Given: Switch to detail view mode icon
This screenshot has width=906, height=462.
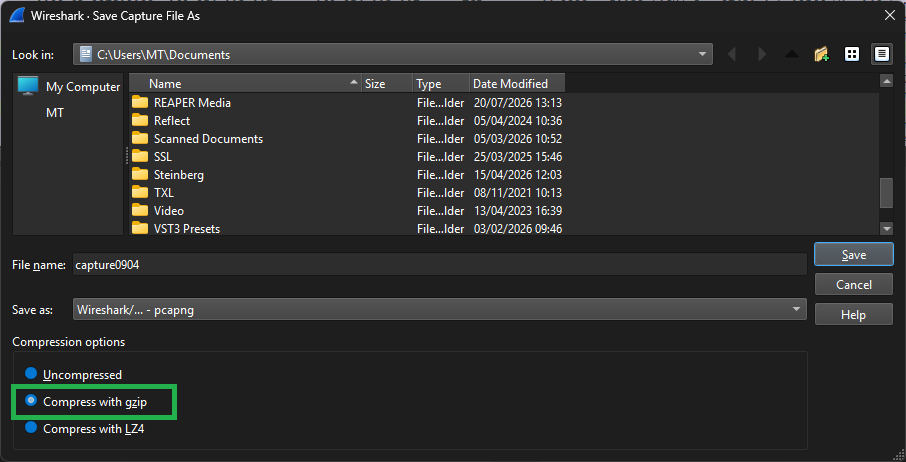Looking at the screenshot, I should click(881, 54).
